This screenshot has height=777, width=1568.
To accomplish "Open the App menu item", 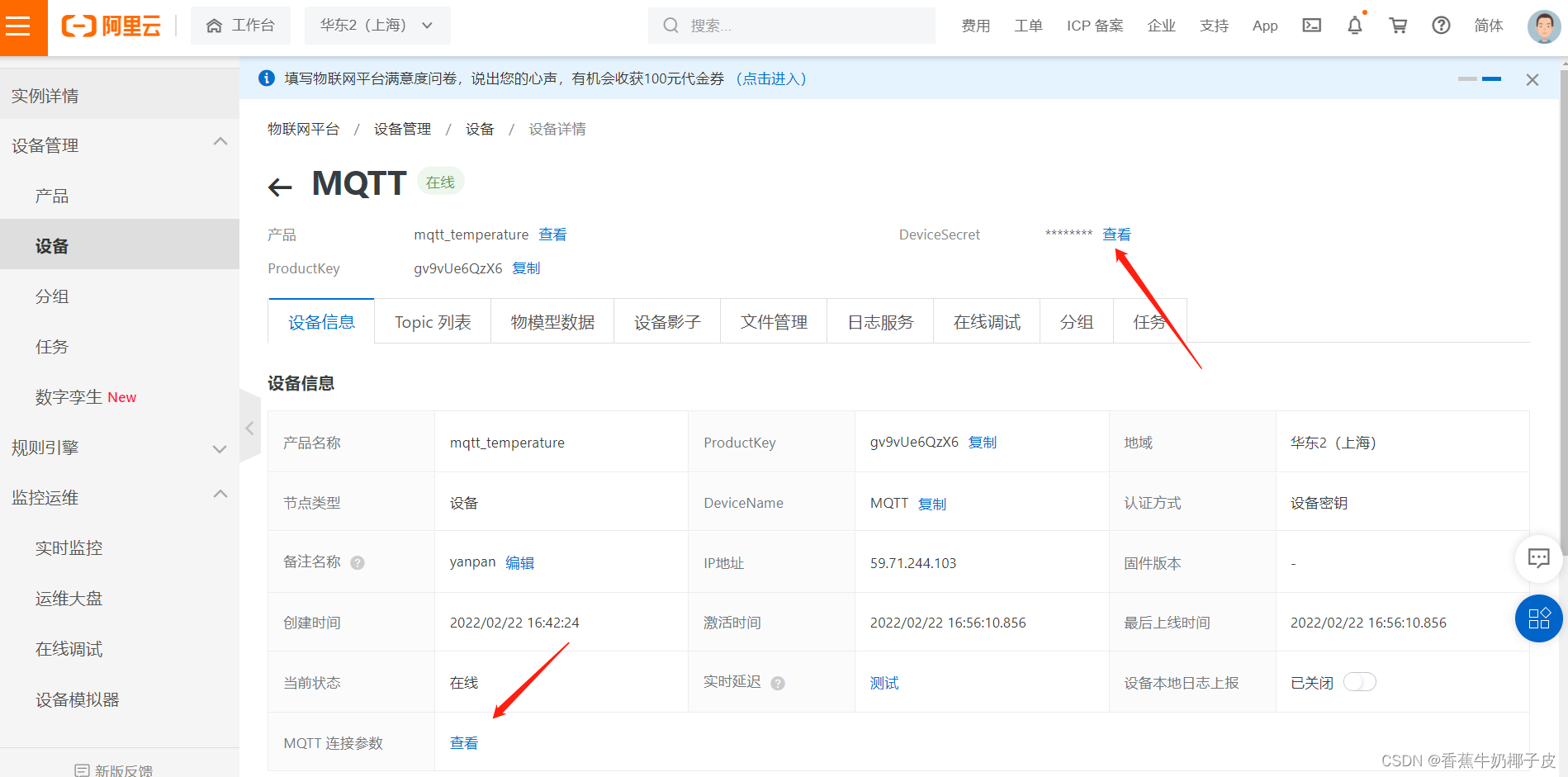I will click(1265, 26).
